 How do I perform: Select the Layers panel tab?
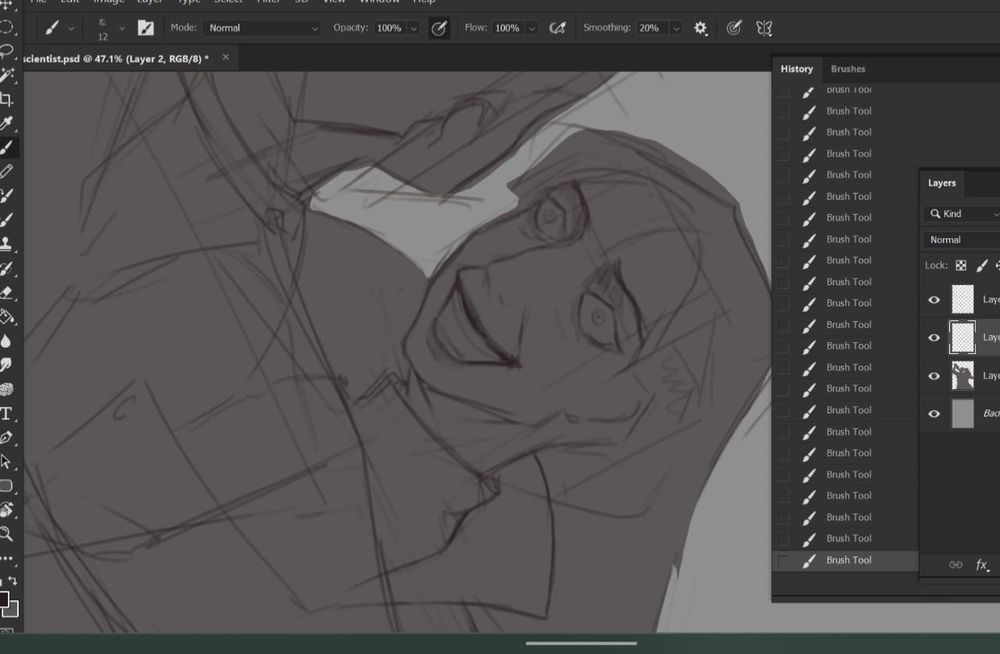point(942,183)
